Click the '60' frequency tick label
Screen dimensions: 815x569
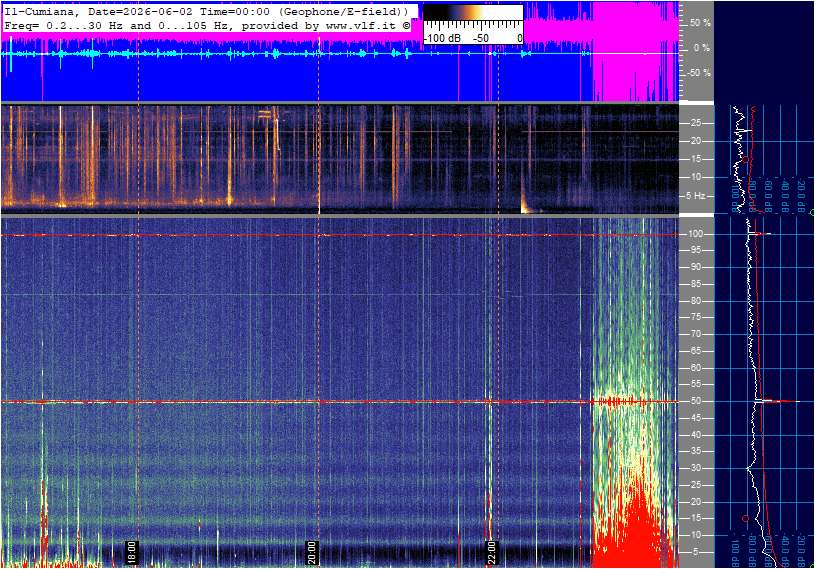(x=695, y=368)
